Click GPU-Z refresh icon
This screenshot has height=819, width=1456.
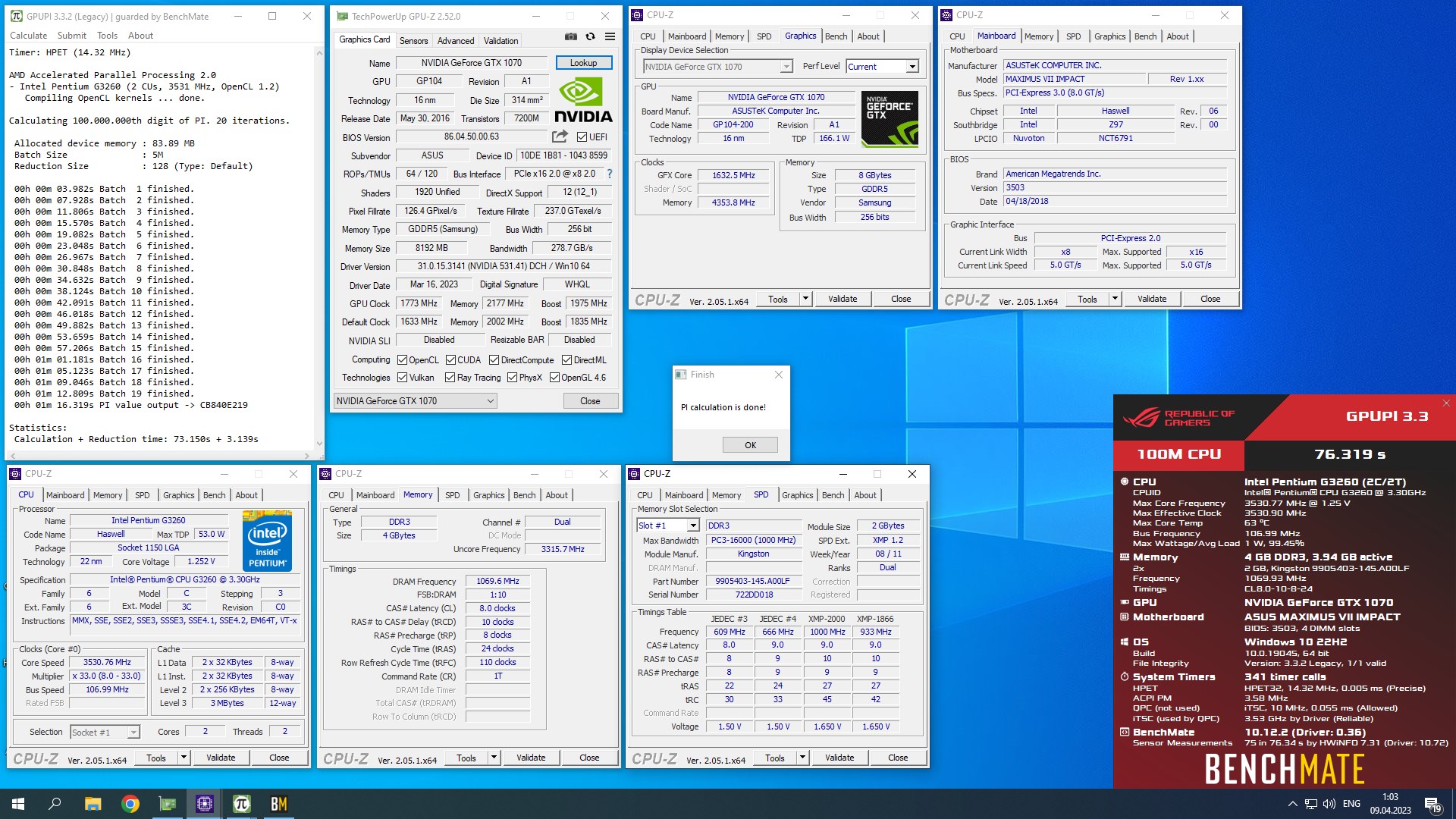click(590, 36)
